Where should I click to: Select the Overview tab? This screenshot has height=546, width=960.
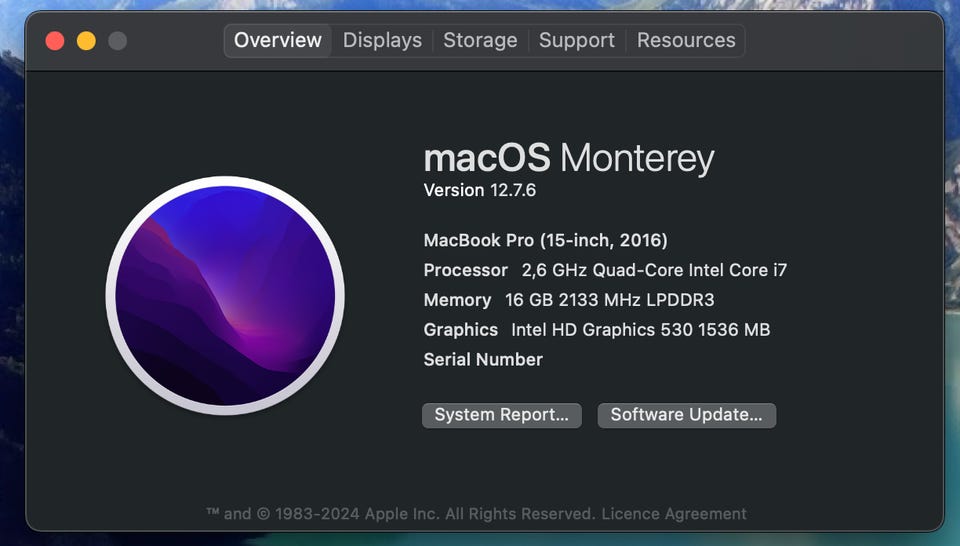[x=277, y=41]
